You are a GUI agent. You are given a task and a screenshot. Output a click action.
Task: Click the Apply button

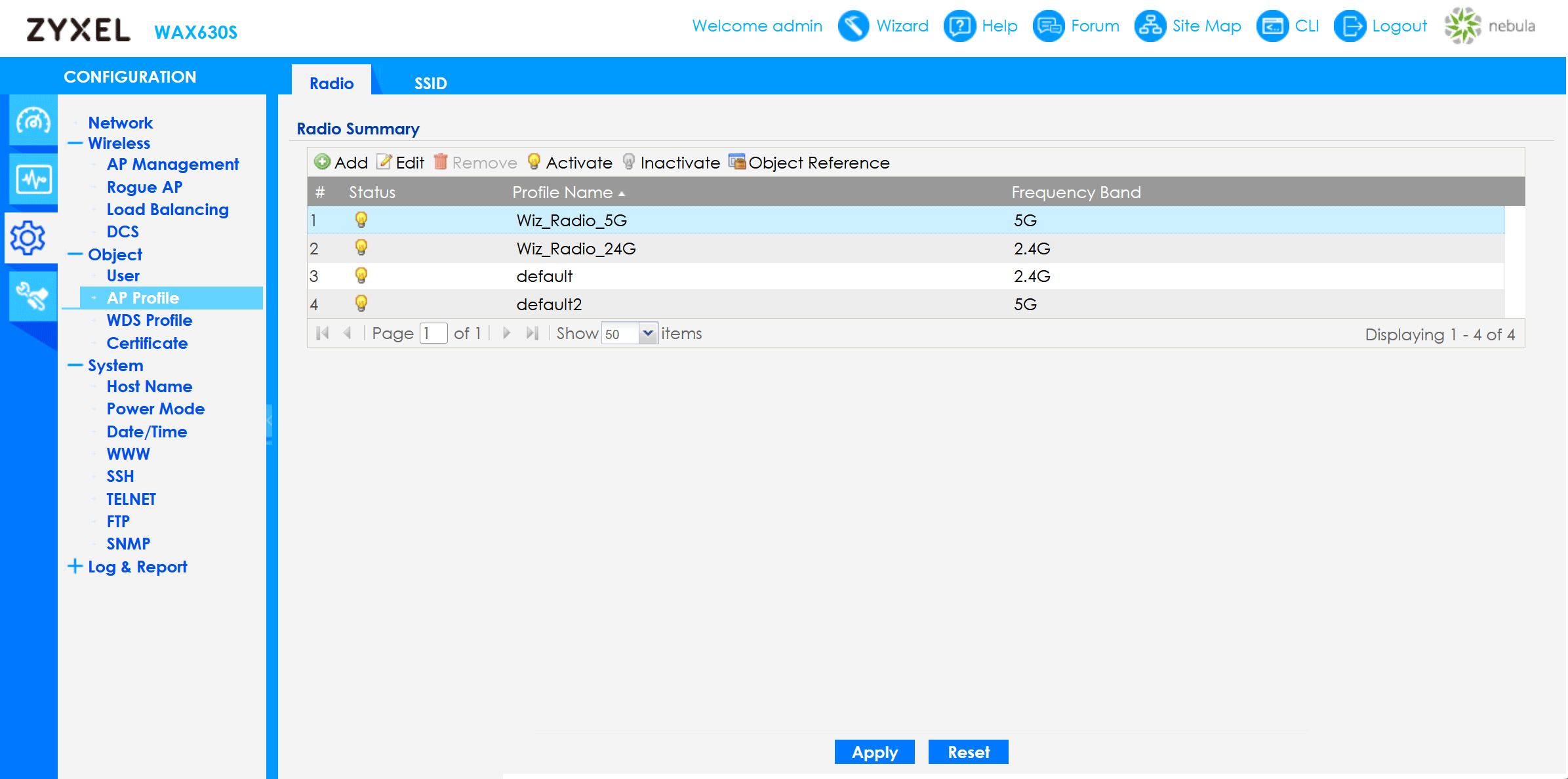pyautogui.click(x=874, y=752)
